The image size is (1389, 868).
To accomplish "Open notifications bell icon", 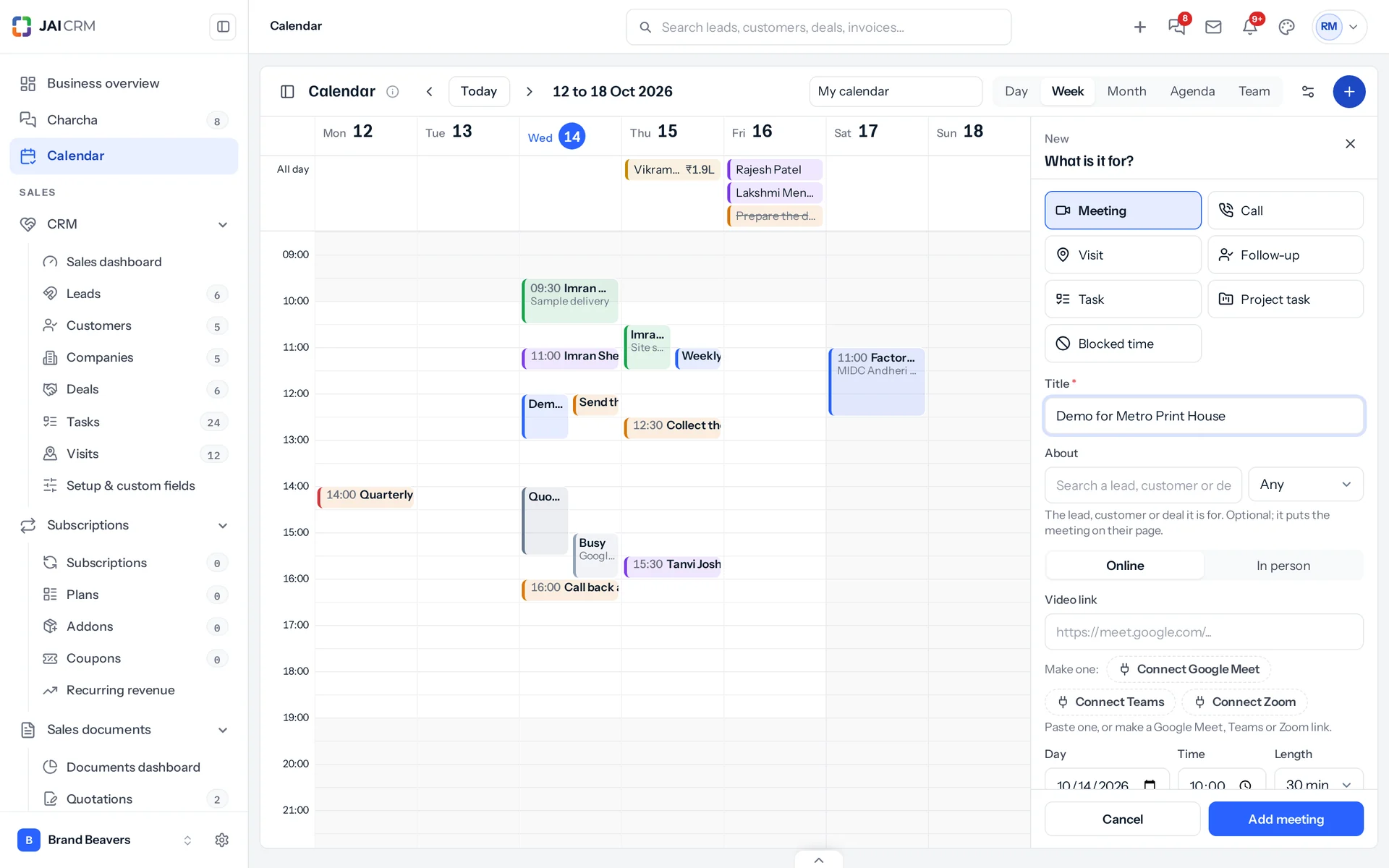I will [1250, 27].
